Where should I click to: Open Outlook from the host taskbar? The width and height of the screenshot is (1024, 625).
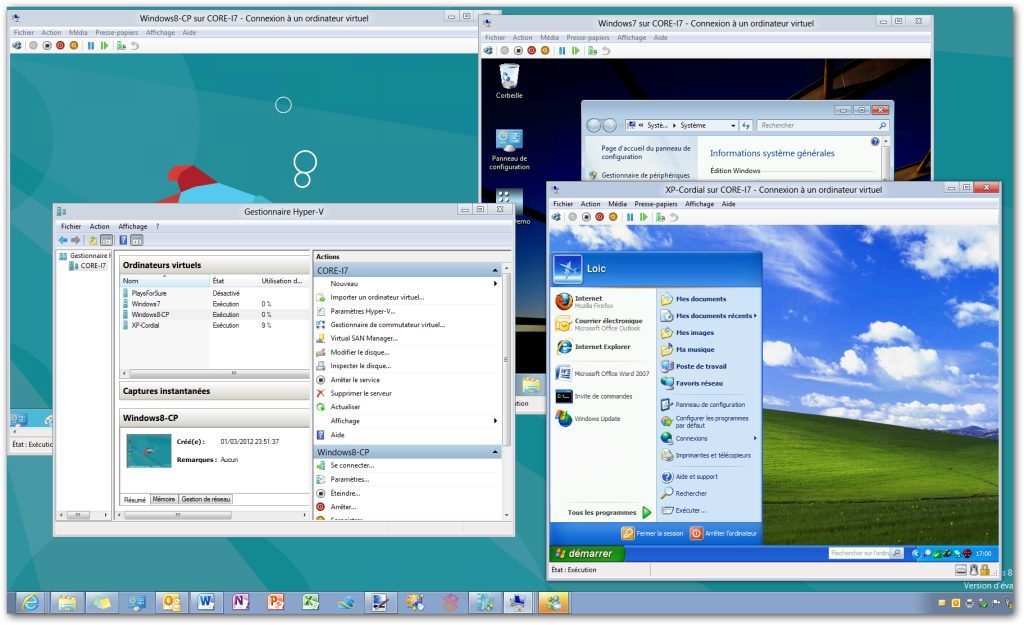[170, 603]
